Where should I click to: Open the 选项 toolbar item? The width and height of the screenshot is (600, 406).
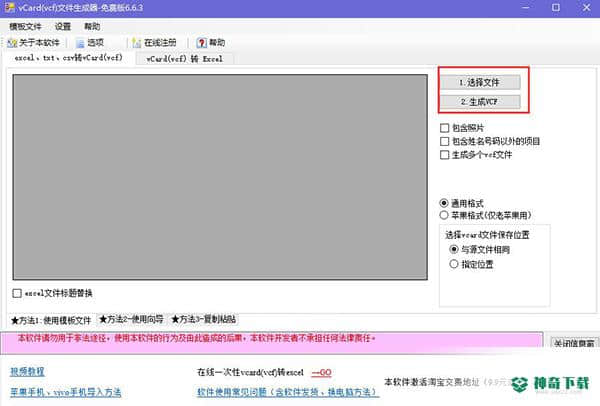pyautogui.click(x=90, y=43)
